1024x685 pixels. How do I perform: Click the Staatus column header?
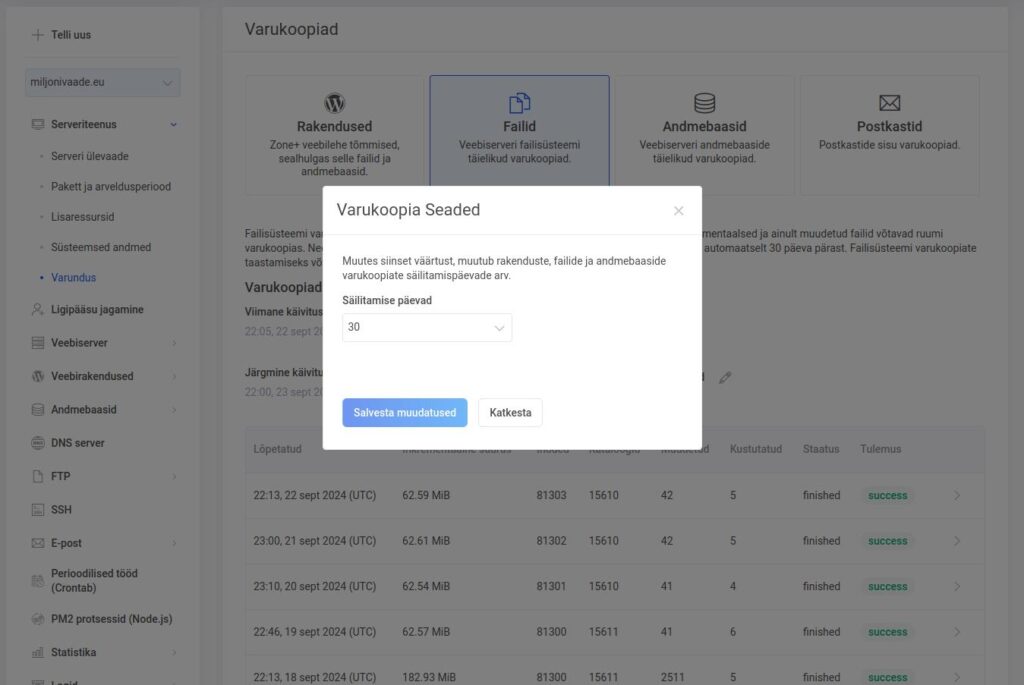[x=821, y=449]
